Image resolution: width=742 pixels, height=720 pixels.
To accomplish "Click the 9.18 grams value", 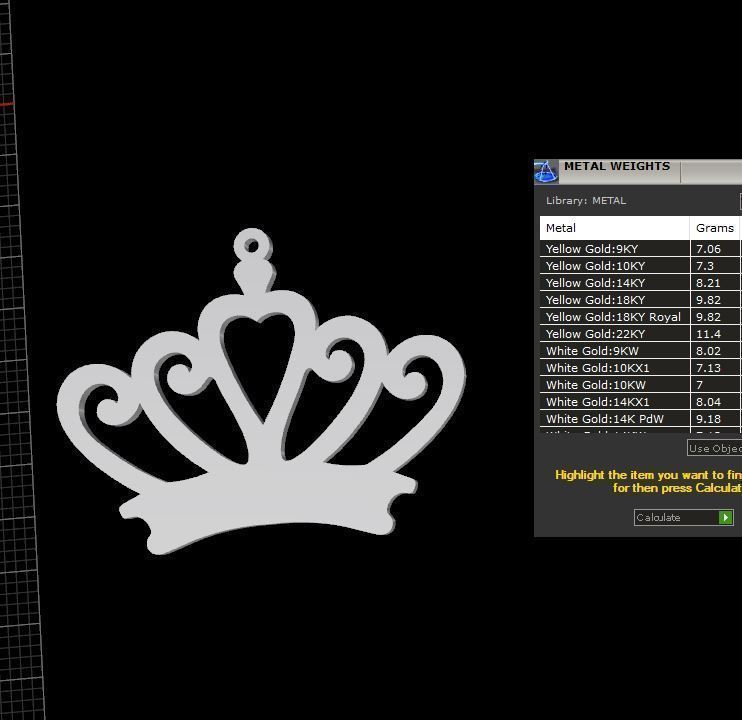I will pos(708,419).
